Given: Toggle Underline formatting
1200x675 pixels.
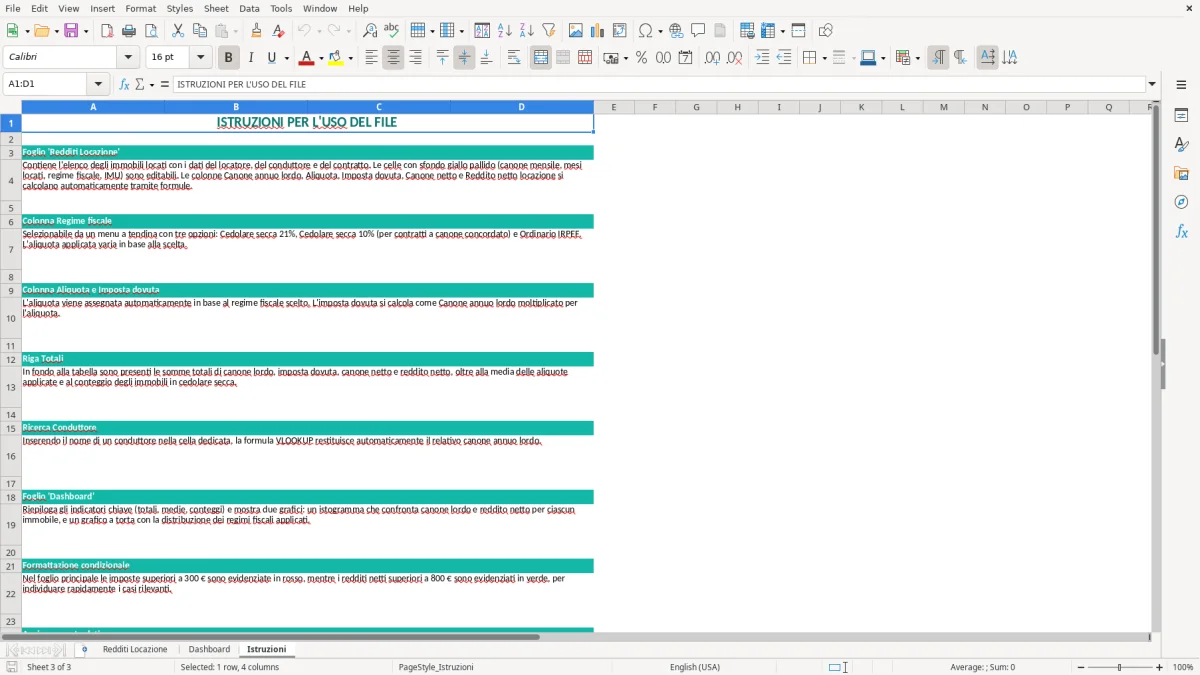Looking at the screenshot, I should (271, 58).
